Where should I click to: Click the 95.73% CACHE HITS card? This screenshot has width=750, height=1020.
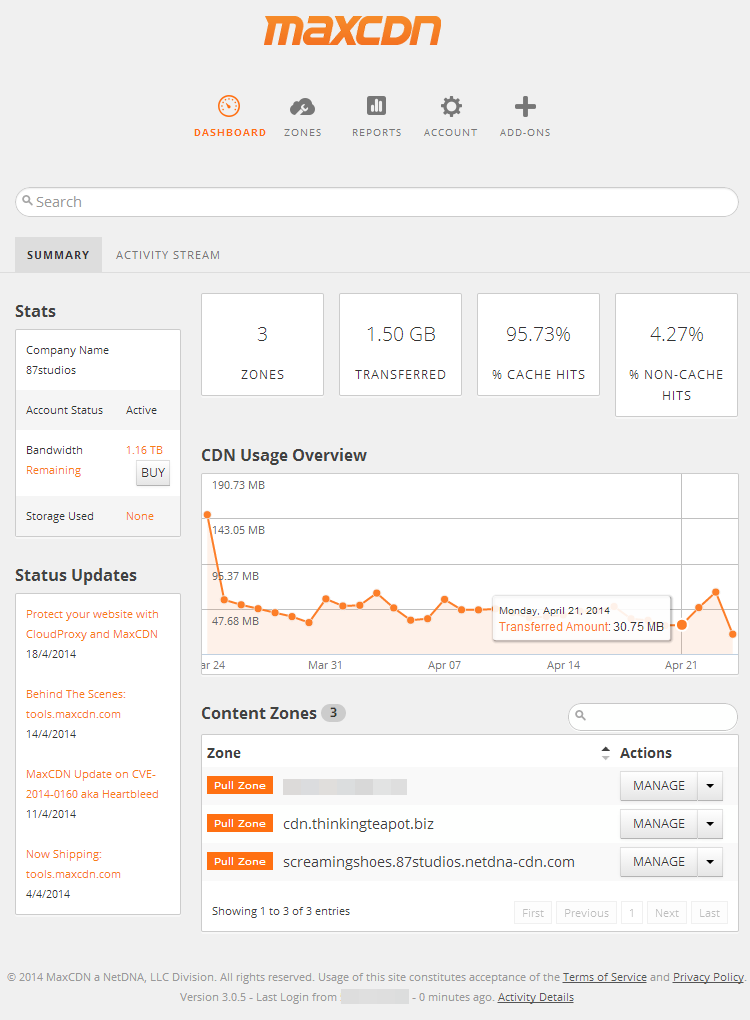click(x=538, y=344)
